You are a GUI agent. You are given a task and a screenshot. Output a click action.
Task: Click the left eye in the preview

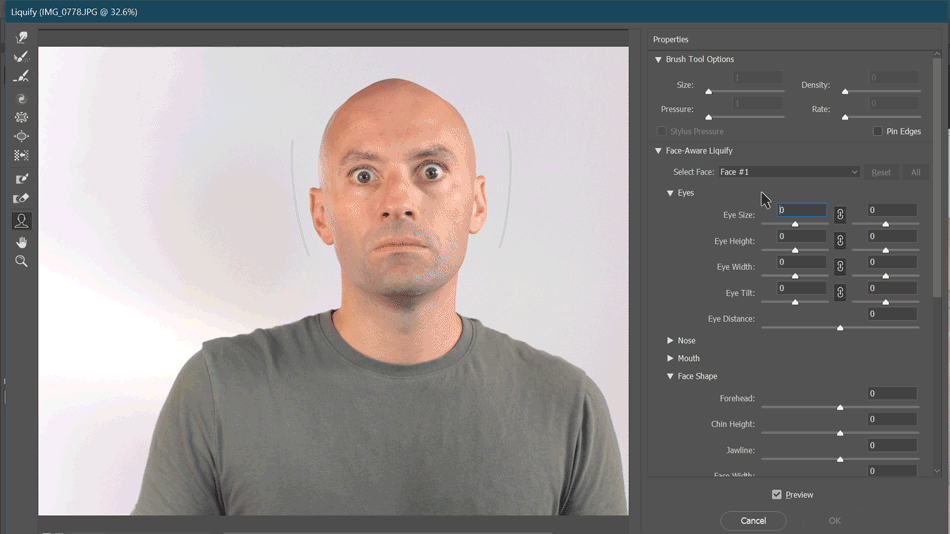[x=364, y=176]
